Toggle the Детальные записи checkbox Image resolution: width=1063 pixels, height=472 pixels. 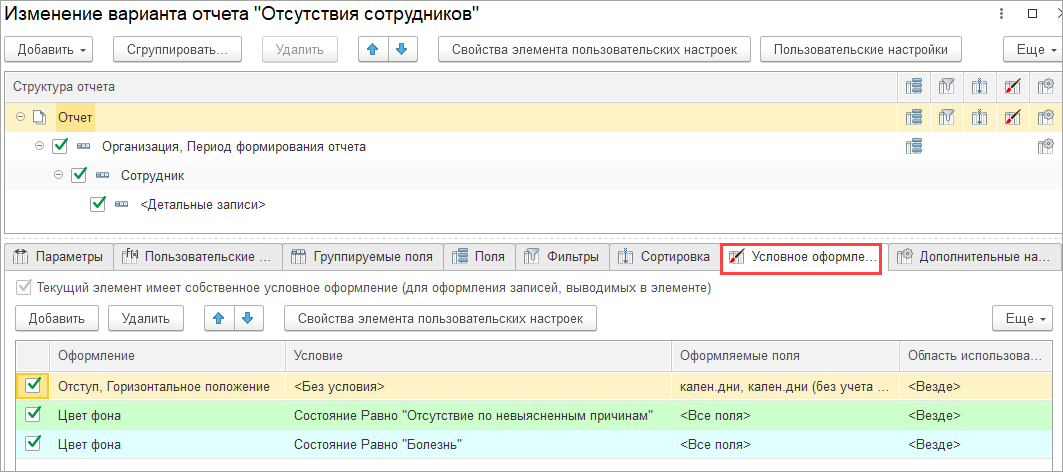(x=98, y=204)
